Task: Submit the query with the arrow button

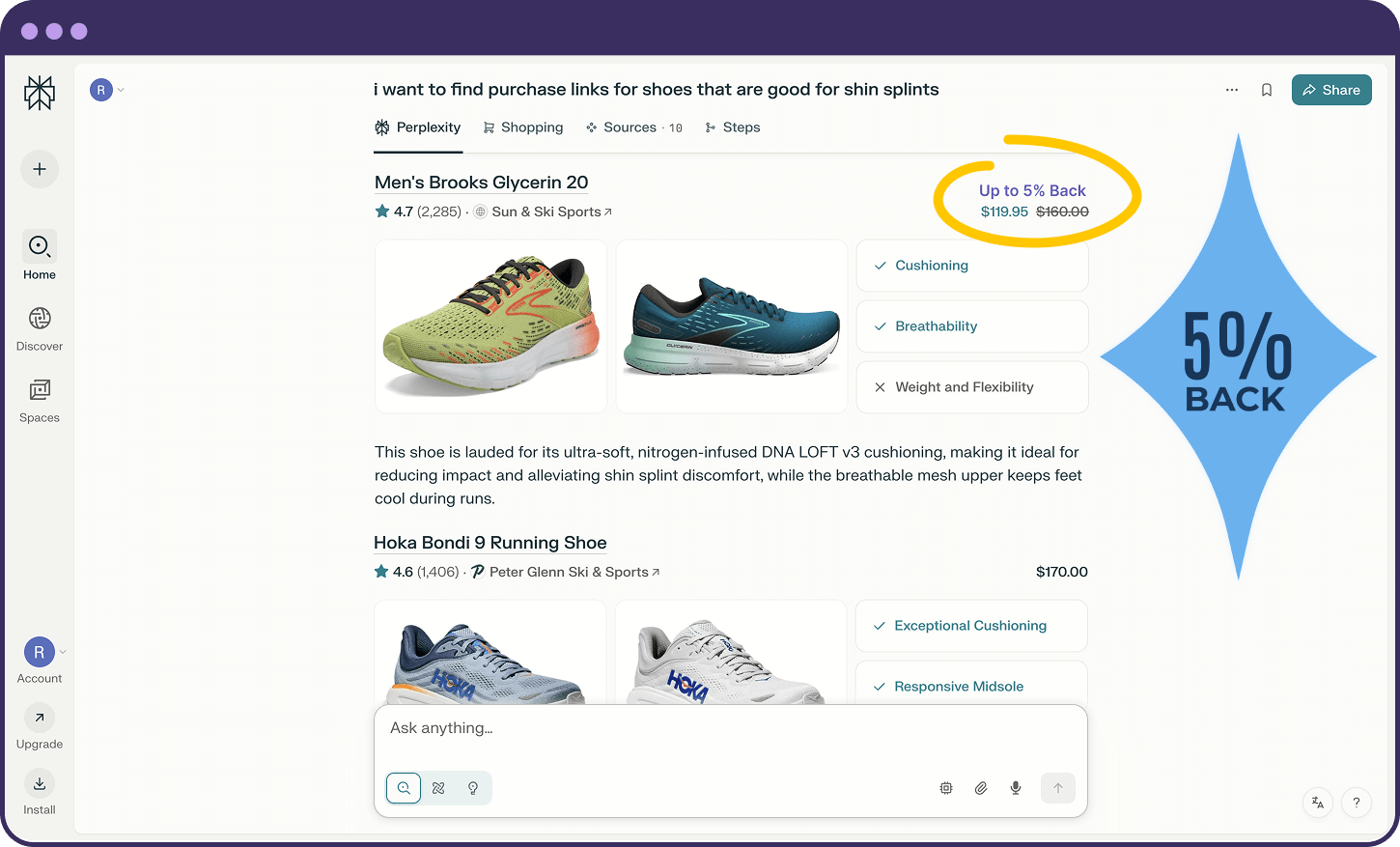Action: click(x=1058, y=788)
